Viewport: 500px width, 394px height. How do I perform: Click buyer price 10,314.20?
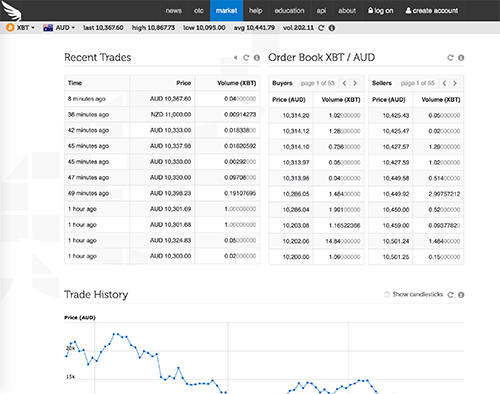pyautogui.click(x=296, y=116)
